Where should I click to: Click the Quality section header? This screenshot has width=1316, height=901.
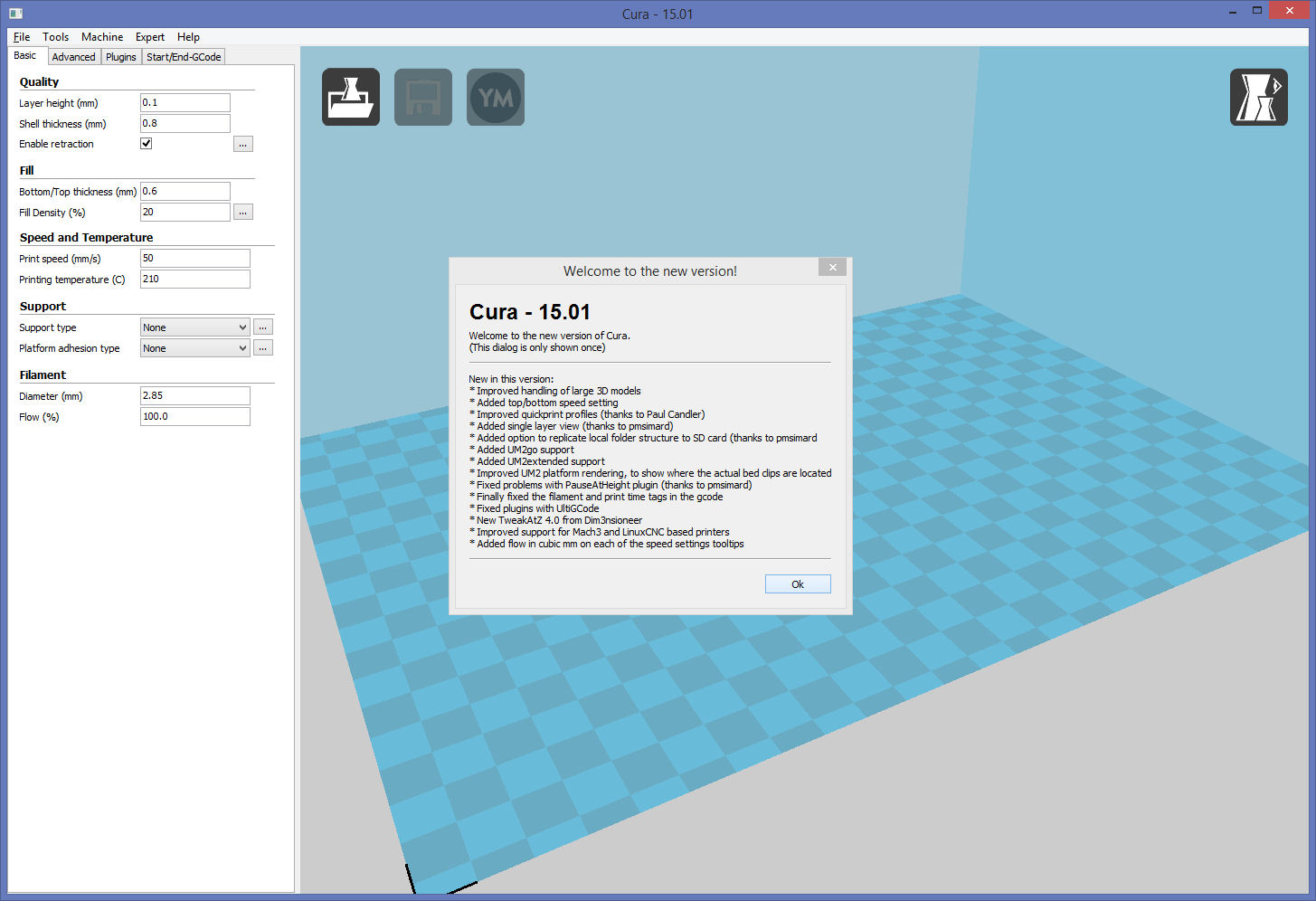(39, 81)
